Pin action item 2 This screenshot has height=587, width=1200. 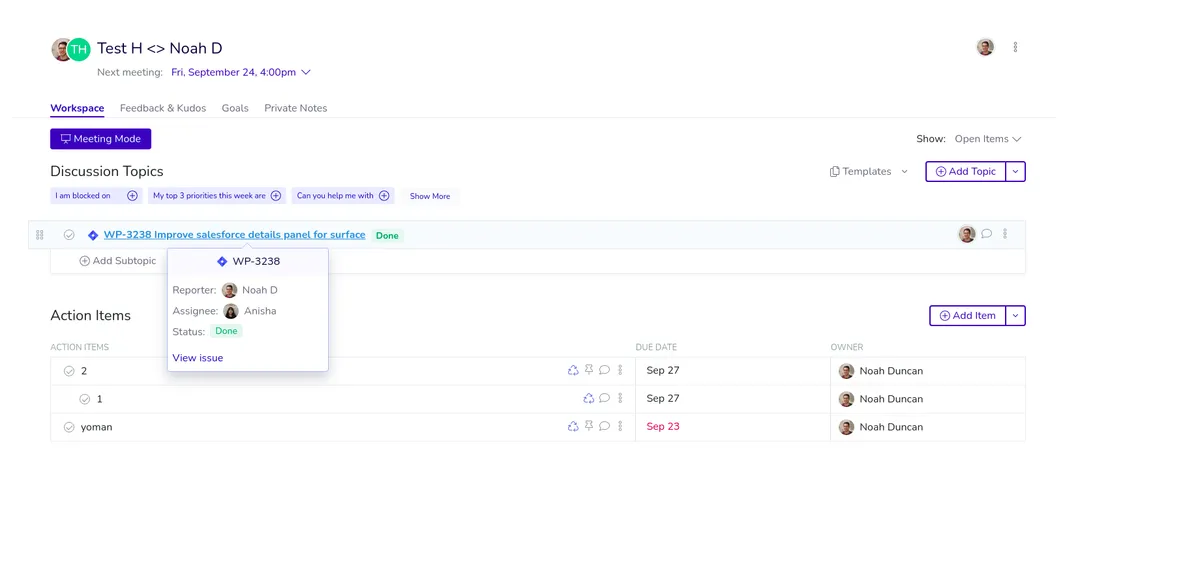click(589, 370)
